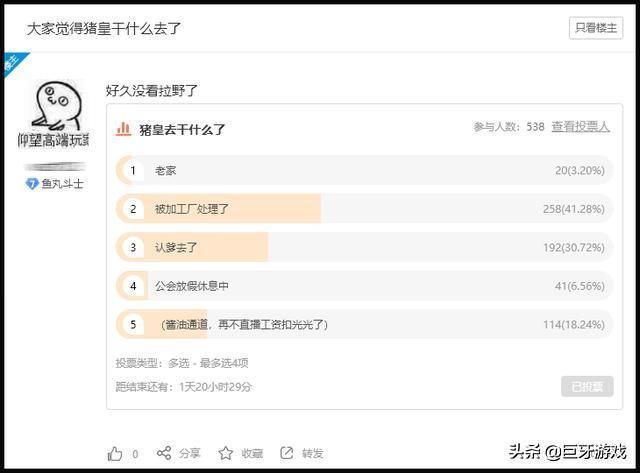640x473 pixels.
Task: Open the thread title 大家觉得猪皇干什么去了
Action: click(x=104, y=27)
